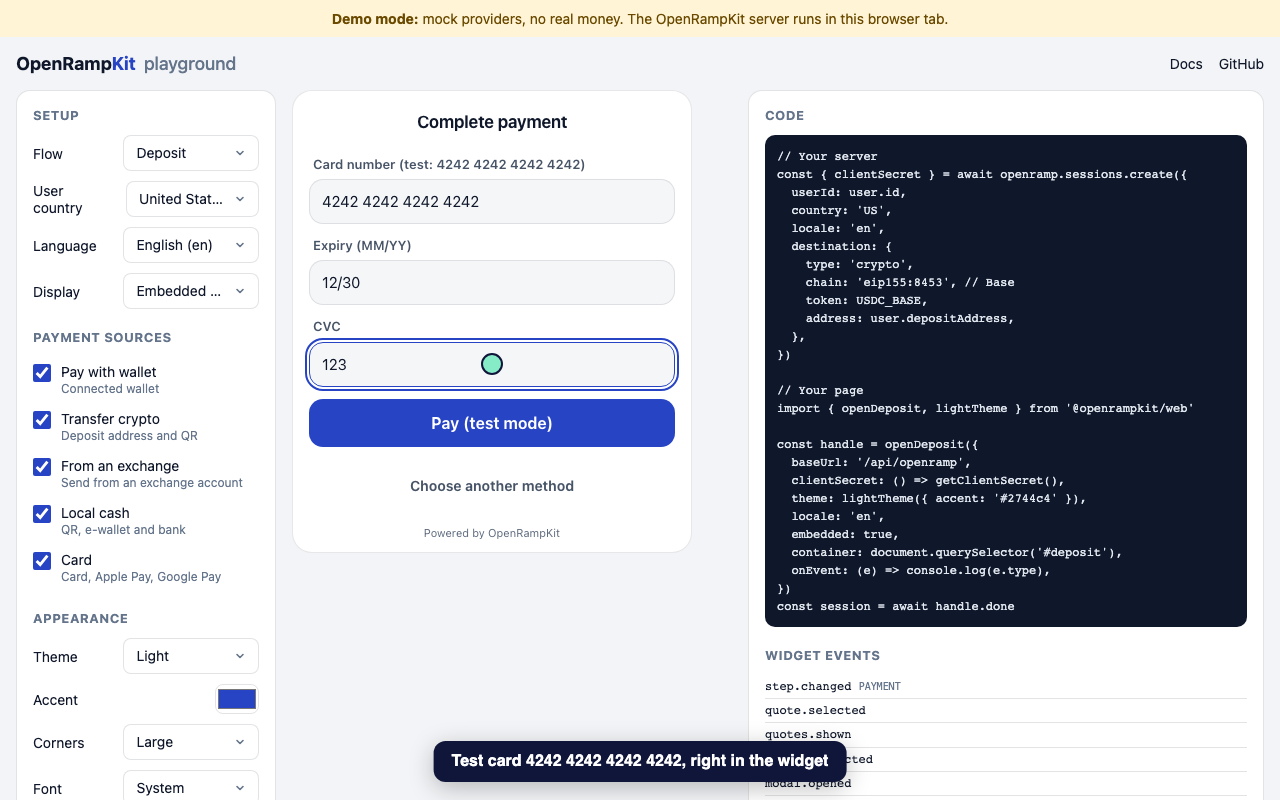The height and width of the screenshot is (800, 1280).
Task: Click the Powered by OpenRampKit text
Action: [492, 533]
